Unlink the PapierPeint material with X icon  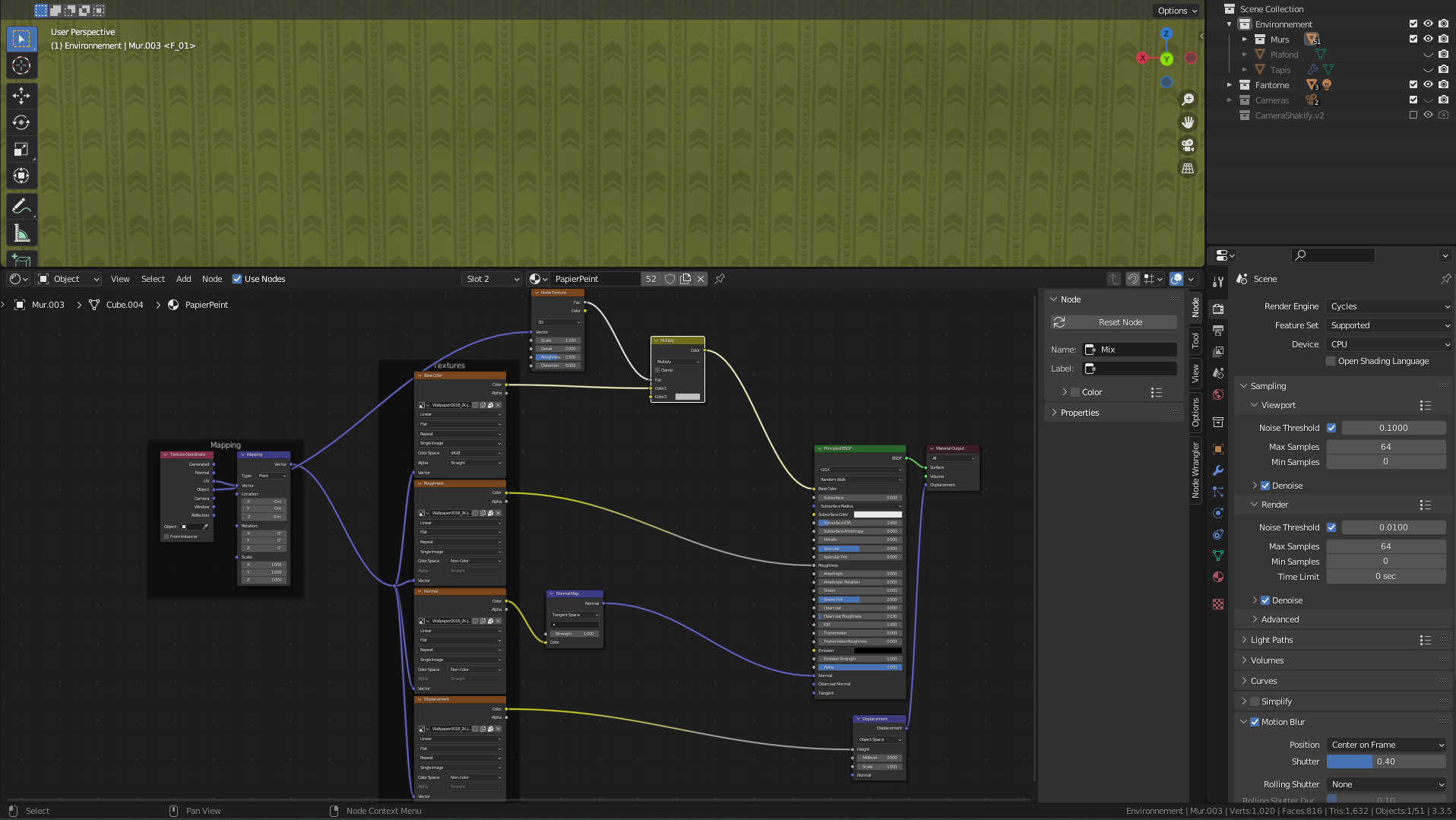(701, 279)
